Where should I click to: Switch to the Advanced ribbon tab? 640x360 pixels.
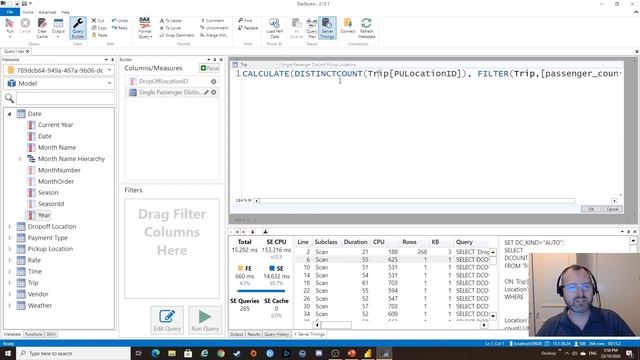tap(47, 12)
